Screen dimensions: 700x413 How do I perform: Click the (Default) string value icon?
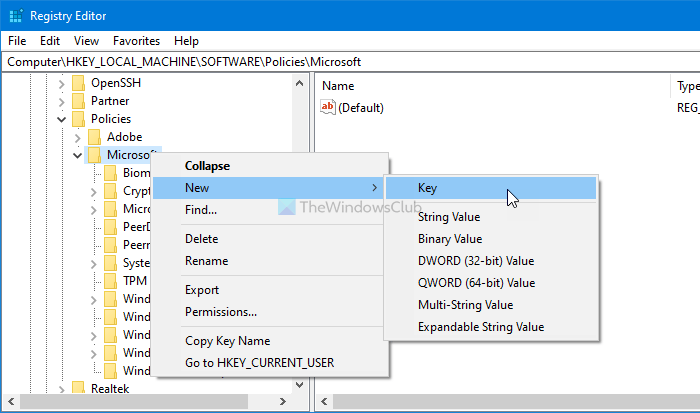(x=329, y=107)
